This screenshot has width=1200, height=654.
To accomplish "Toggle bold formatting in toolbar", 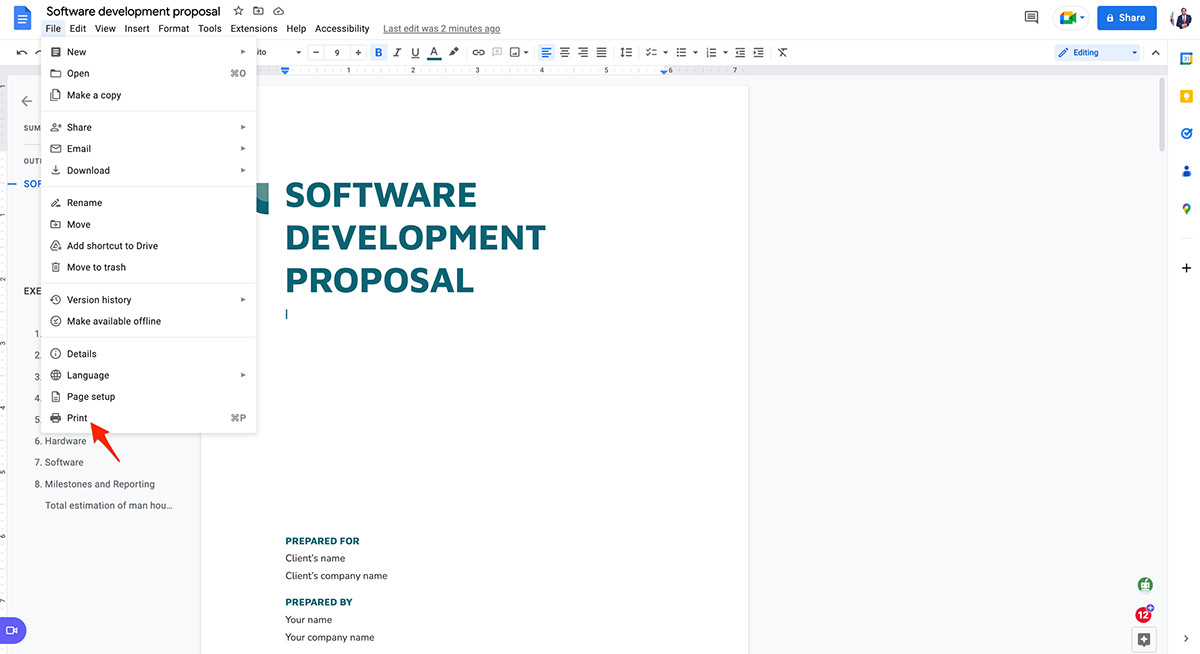I will click(x=378, y=52).
